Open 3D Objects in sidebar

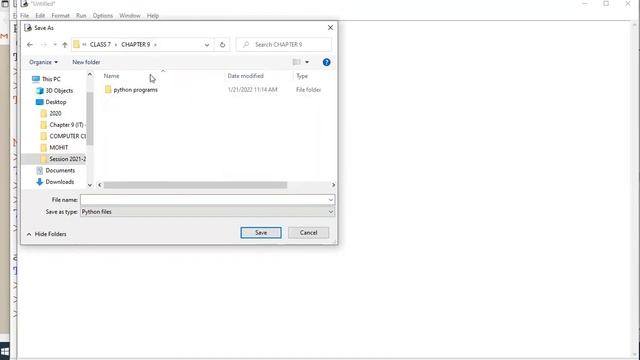tap(59, 91)
